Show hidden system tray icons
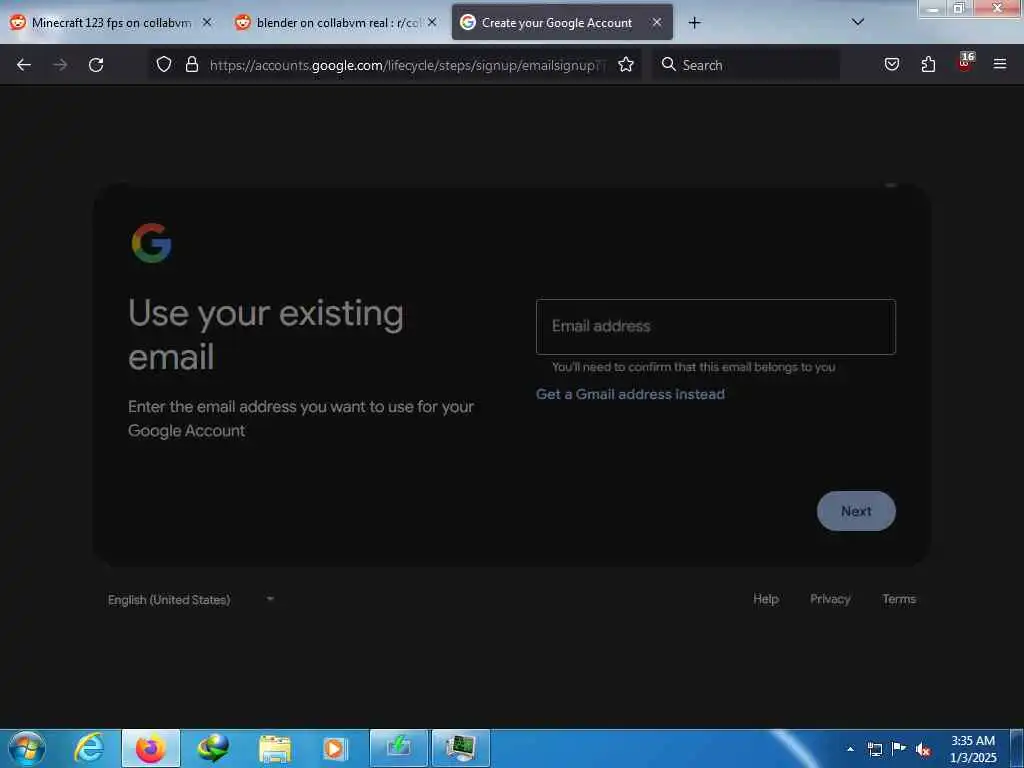Screen dimensions: 1024x768 (850, 749)
